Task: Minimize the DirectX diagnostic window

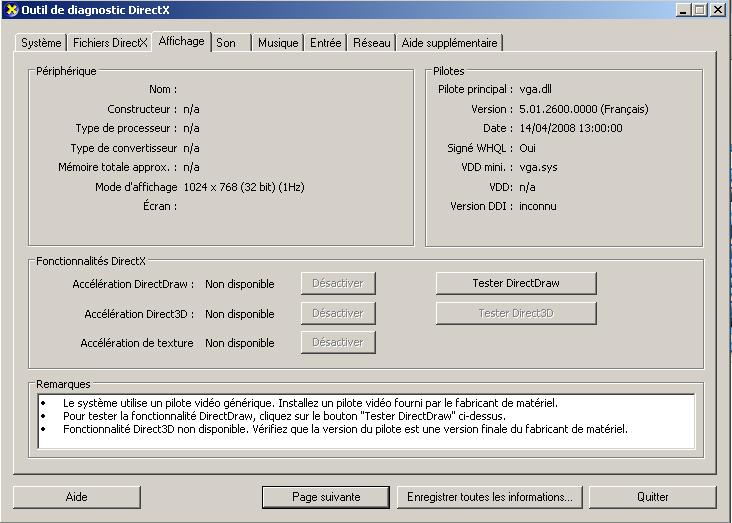Action: [683, 10]
